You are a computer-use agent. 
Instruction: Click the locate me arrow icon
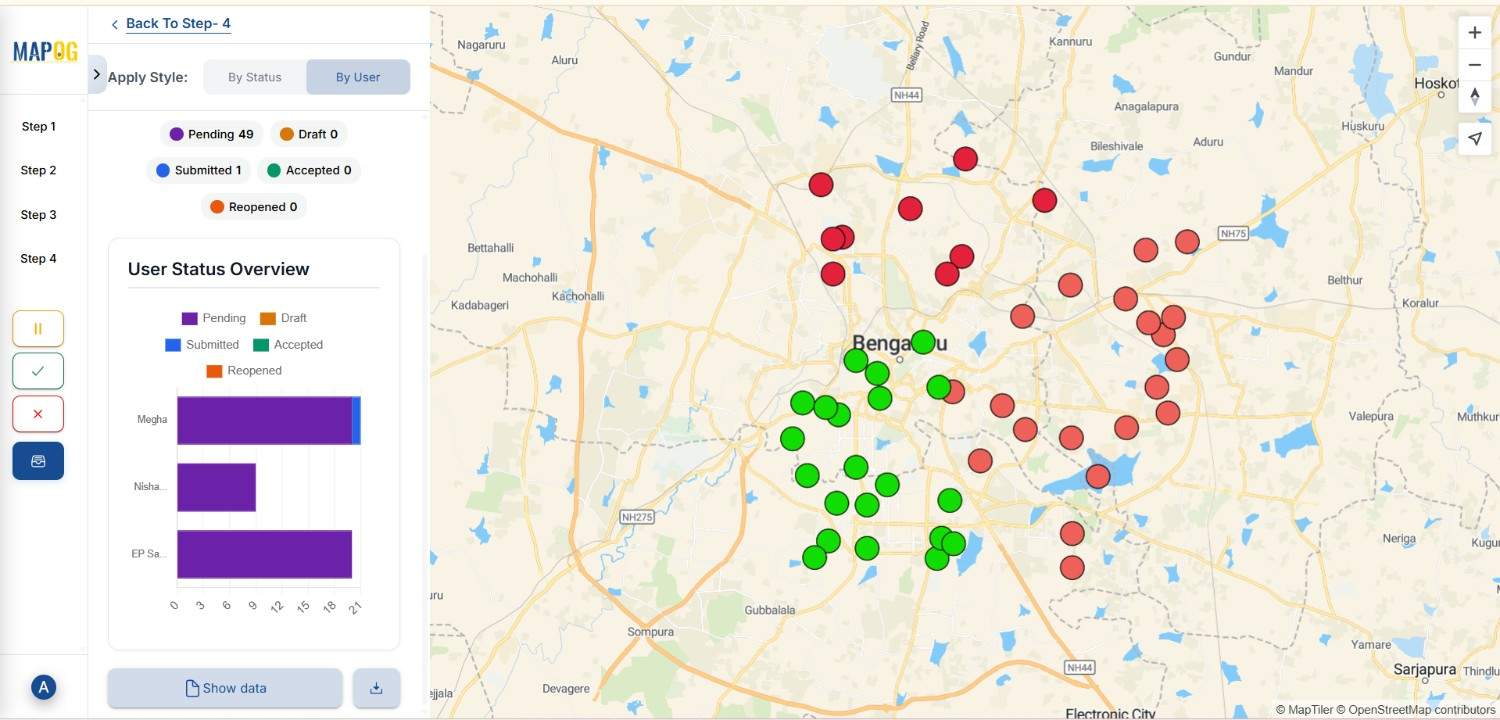(1474, 139)
